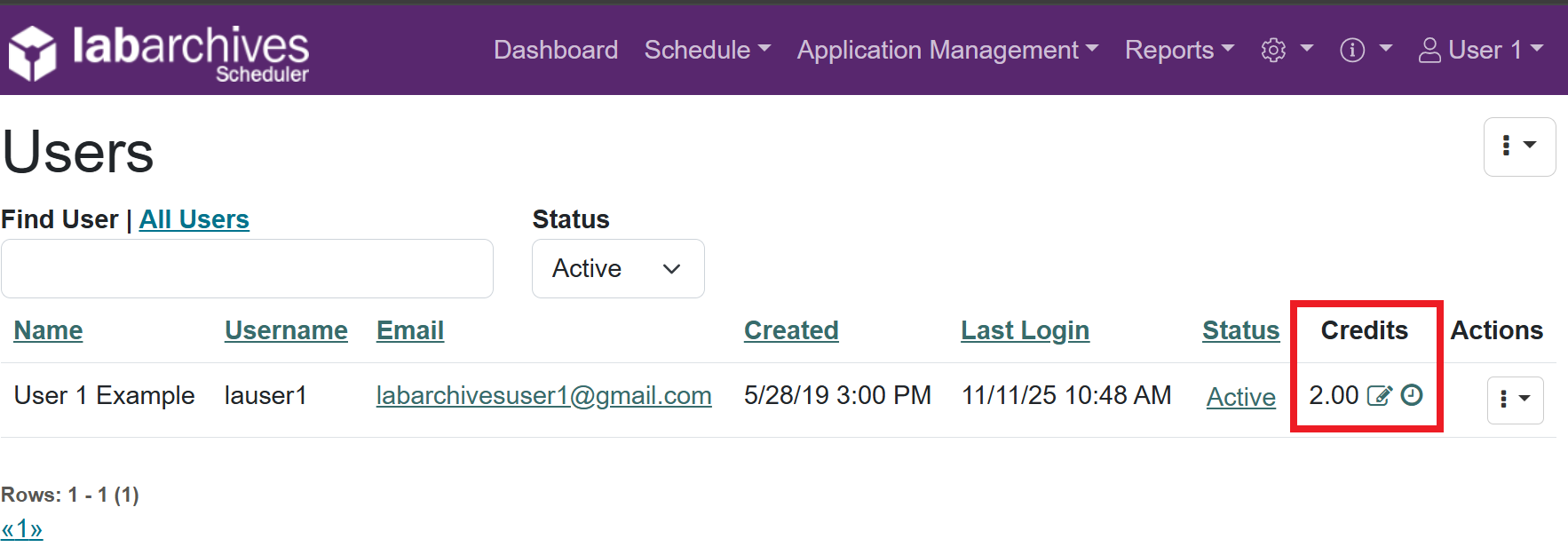The width and height of the screenshot is (1568, 547).
Task: Focus the Find User search field
Action: [247, 268]
